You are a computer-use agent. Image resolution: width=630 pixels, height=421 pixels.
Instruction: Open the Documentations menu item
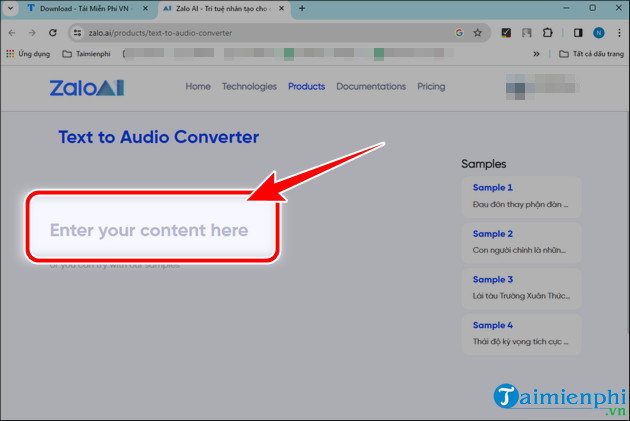tap(371, 86)
